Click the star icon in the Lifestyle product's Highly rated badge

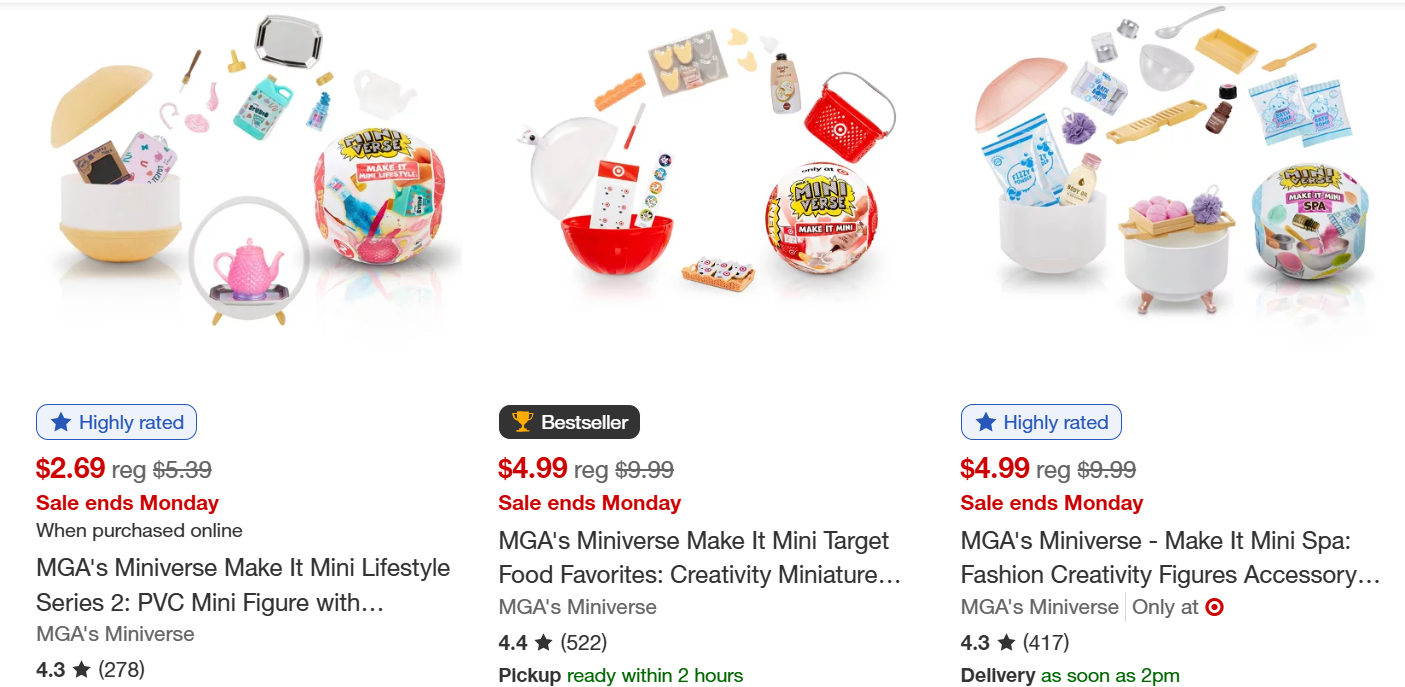click(61, 423)
